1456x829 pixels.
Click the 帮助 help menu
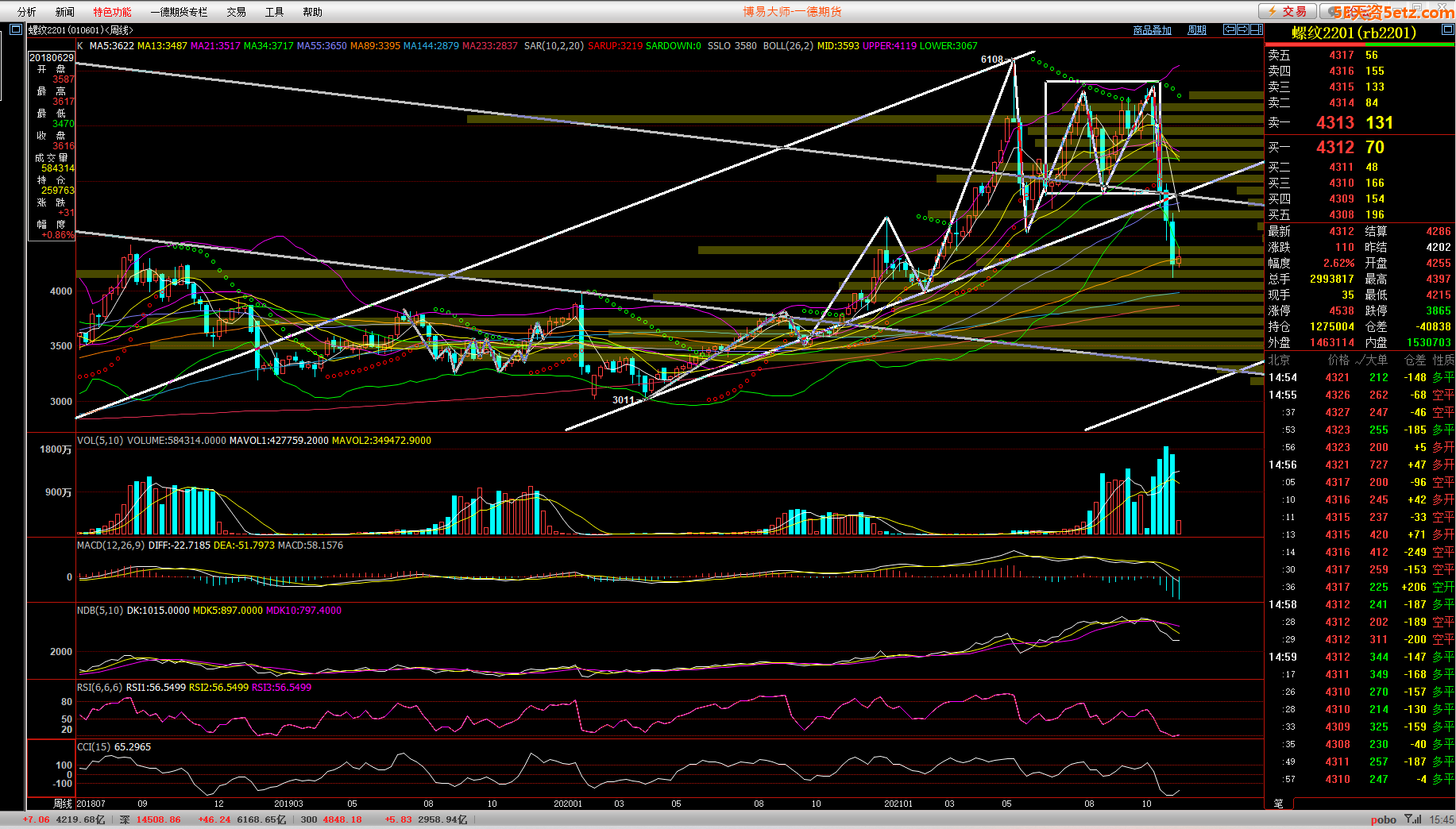click(x=312, y=12)
